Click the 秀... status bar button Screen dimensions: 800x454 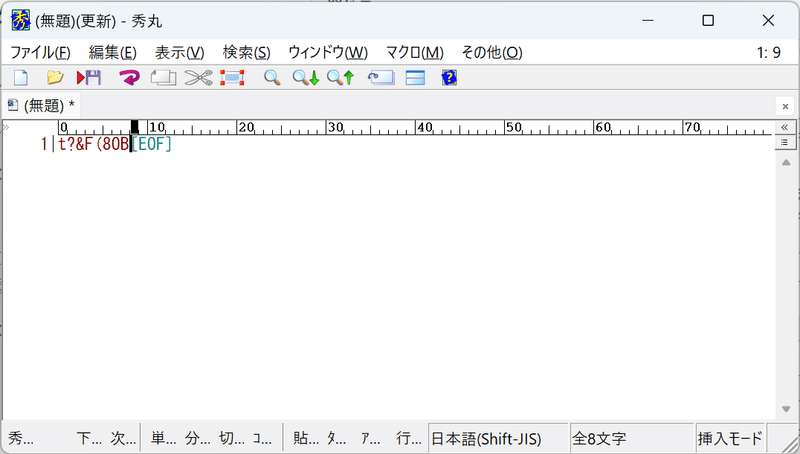click(21, 438)
